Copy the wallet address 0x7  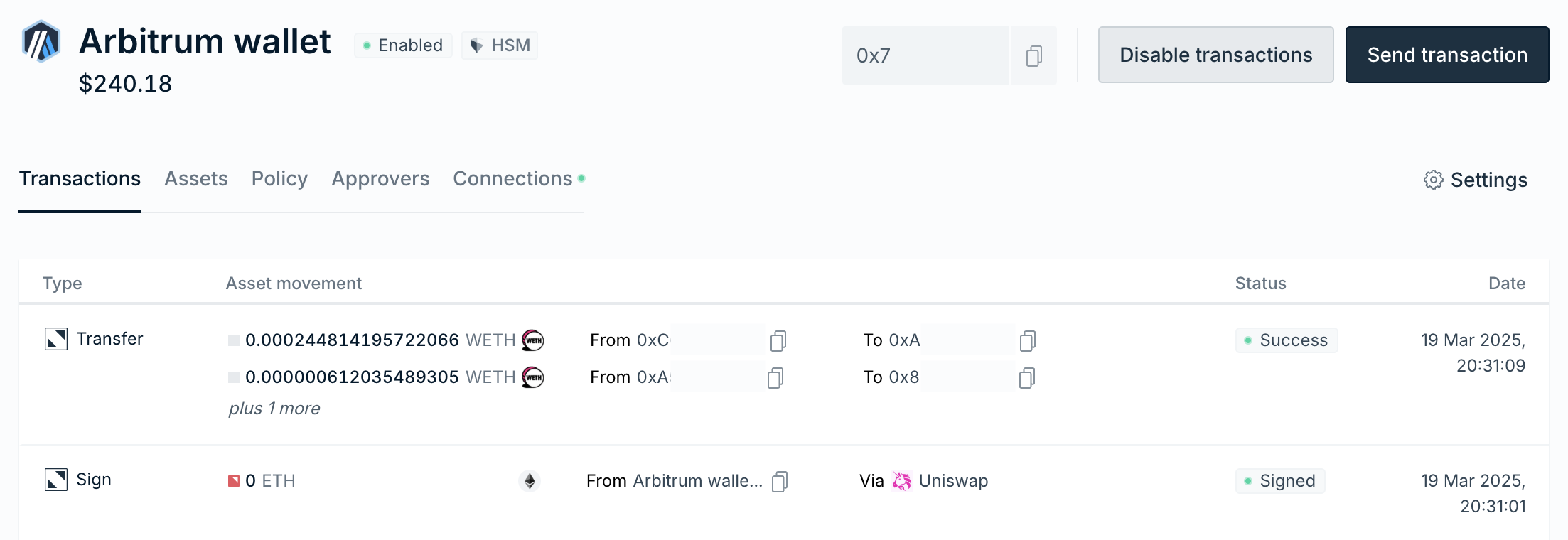coord(1033,56)
